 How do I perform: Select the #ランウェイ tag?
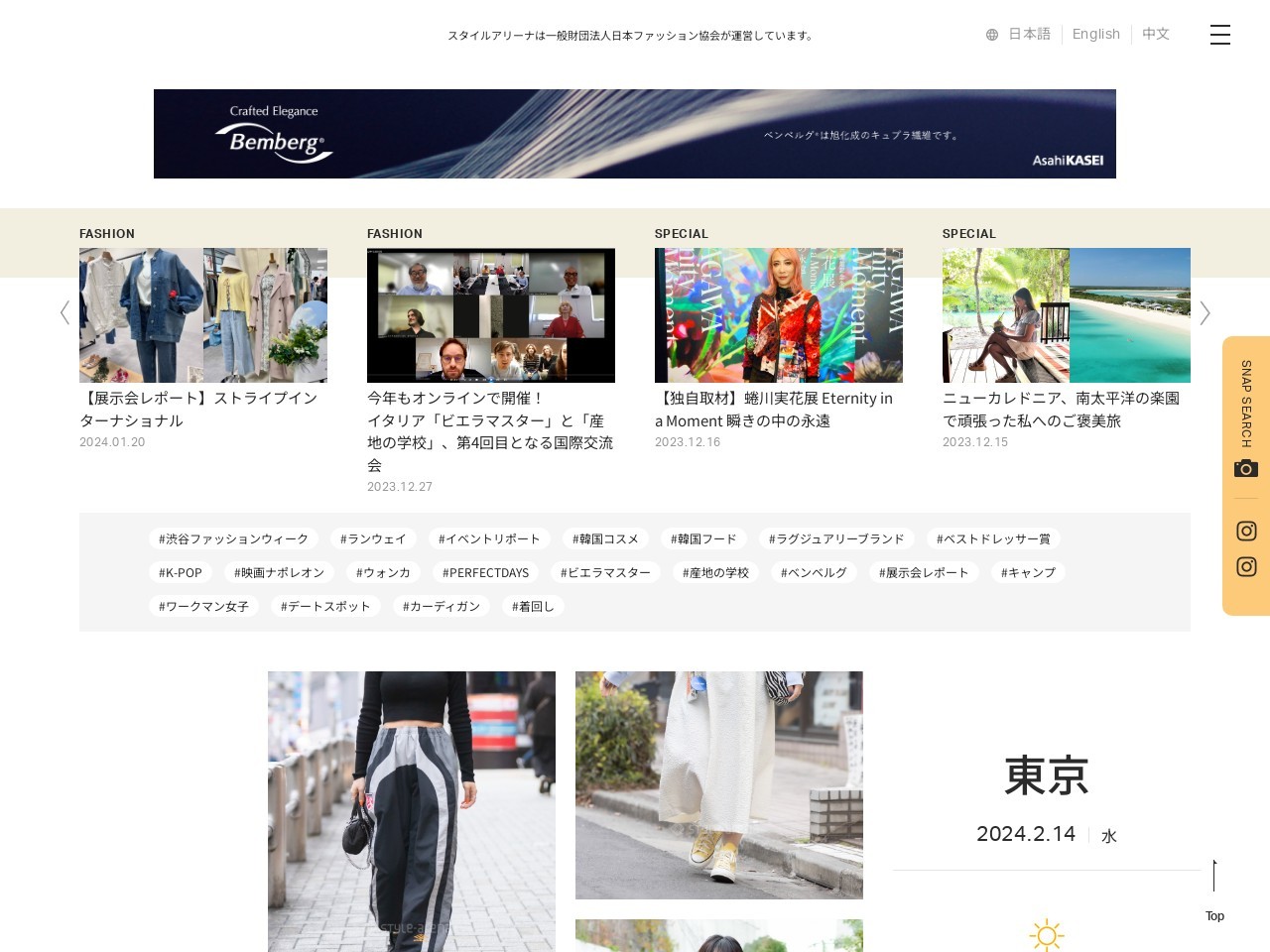(x=373, y=538)
